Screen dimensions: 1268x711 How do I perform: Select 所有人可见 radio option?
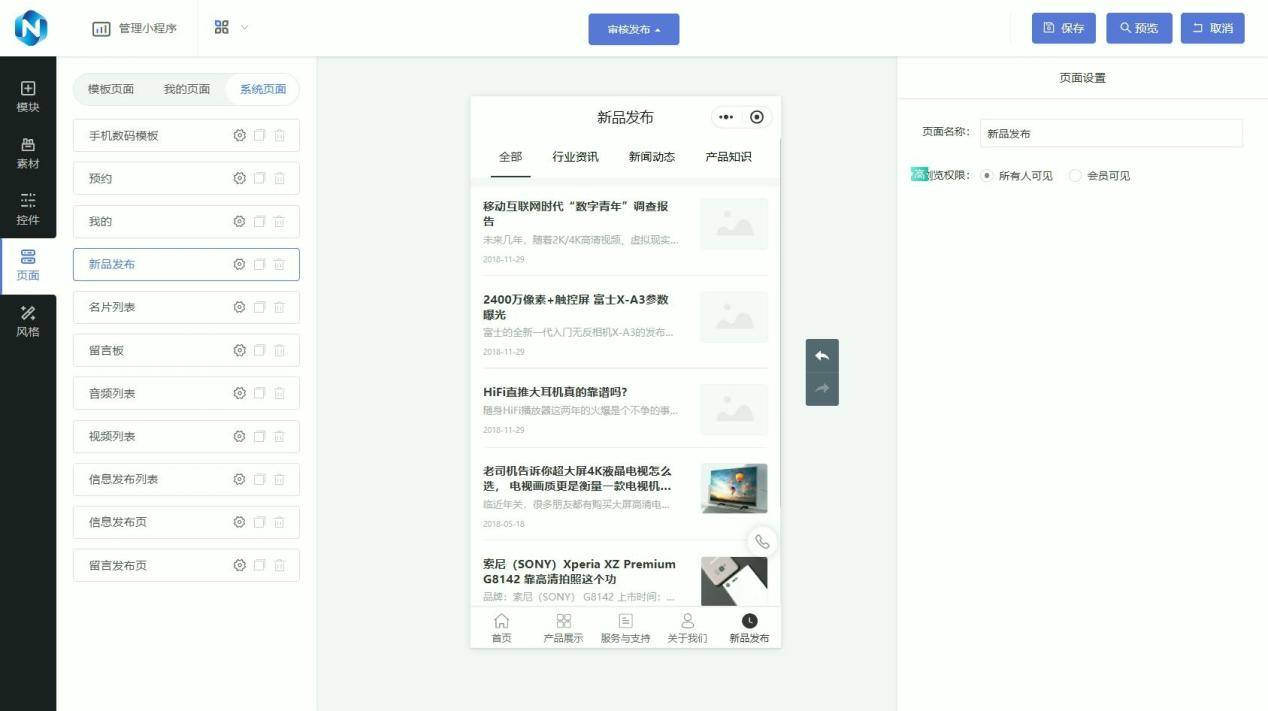(x=987, y=176)
